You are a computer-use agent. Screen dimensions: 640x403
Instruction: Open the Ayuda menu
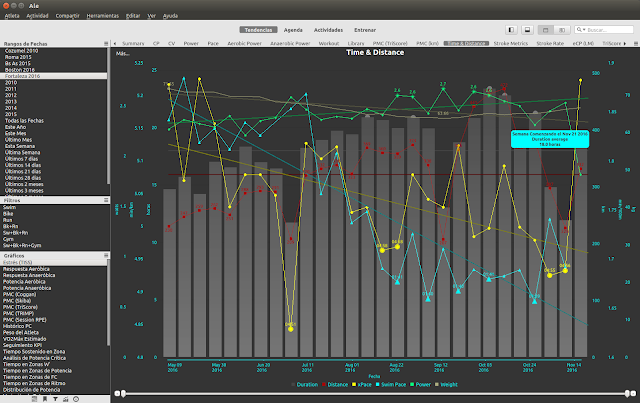170,16
